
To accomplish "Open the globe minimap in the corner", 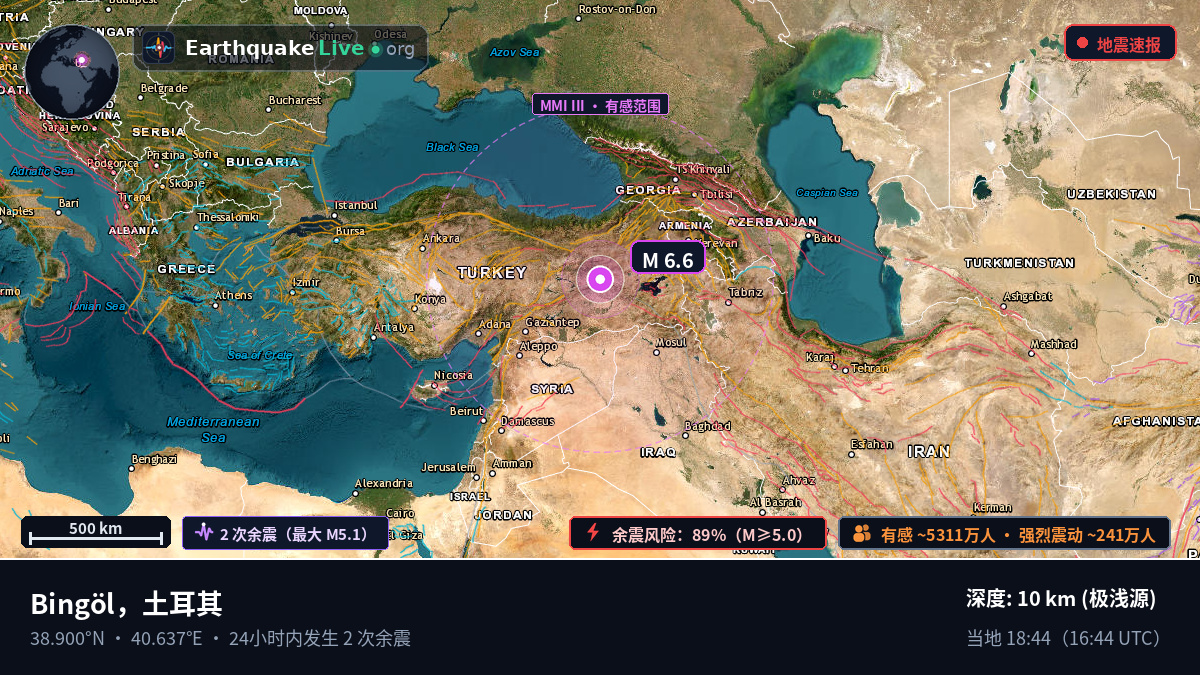I will pyautogui.click(x=72, y=72).
